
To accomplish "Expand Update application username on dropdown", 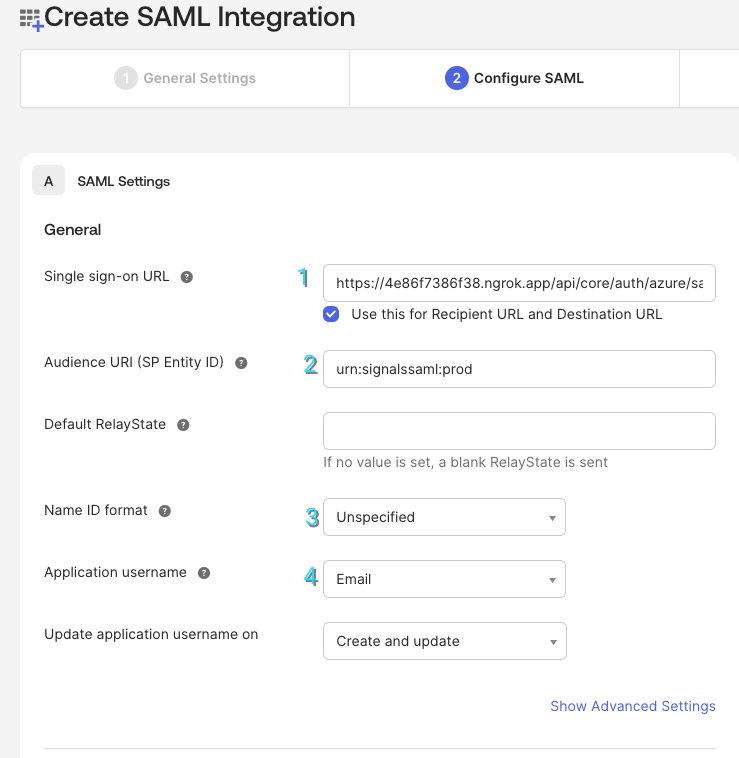I will click(445, 641).
